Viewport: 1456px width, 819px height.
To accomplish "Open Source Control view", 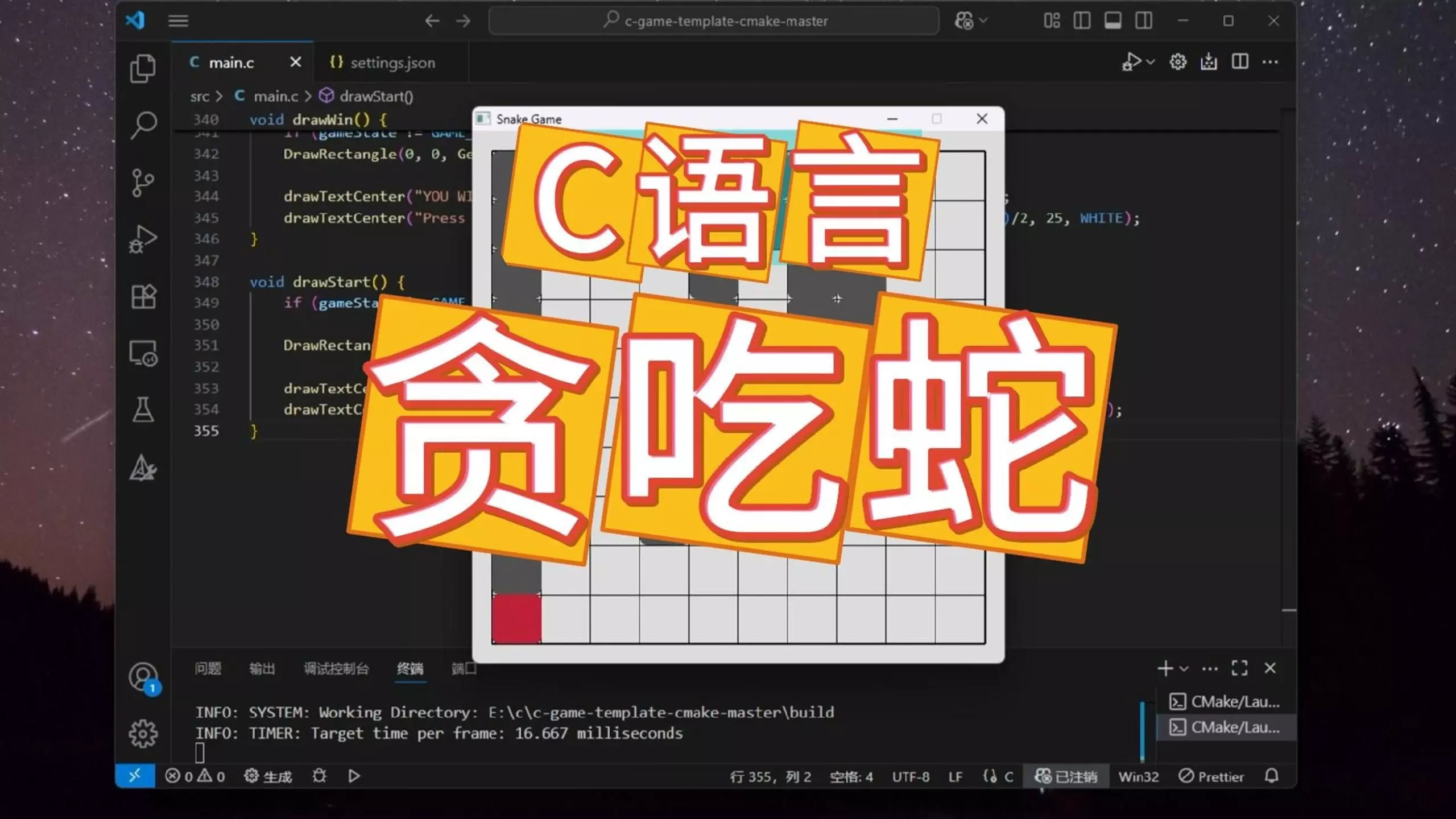I will pyautogui.click(x=143, y=183).
